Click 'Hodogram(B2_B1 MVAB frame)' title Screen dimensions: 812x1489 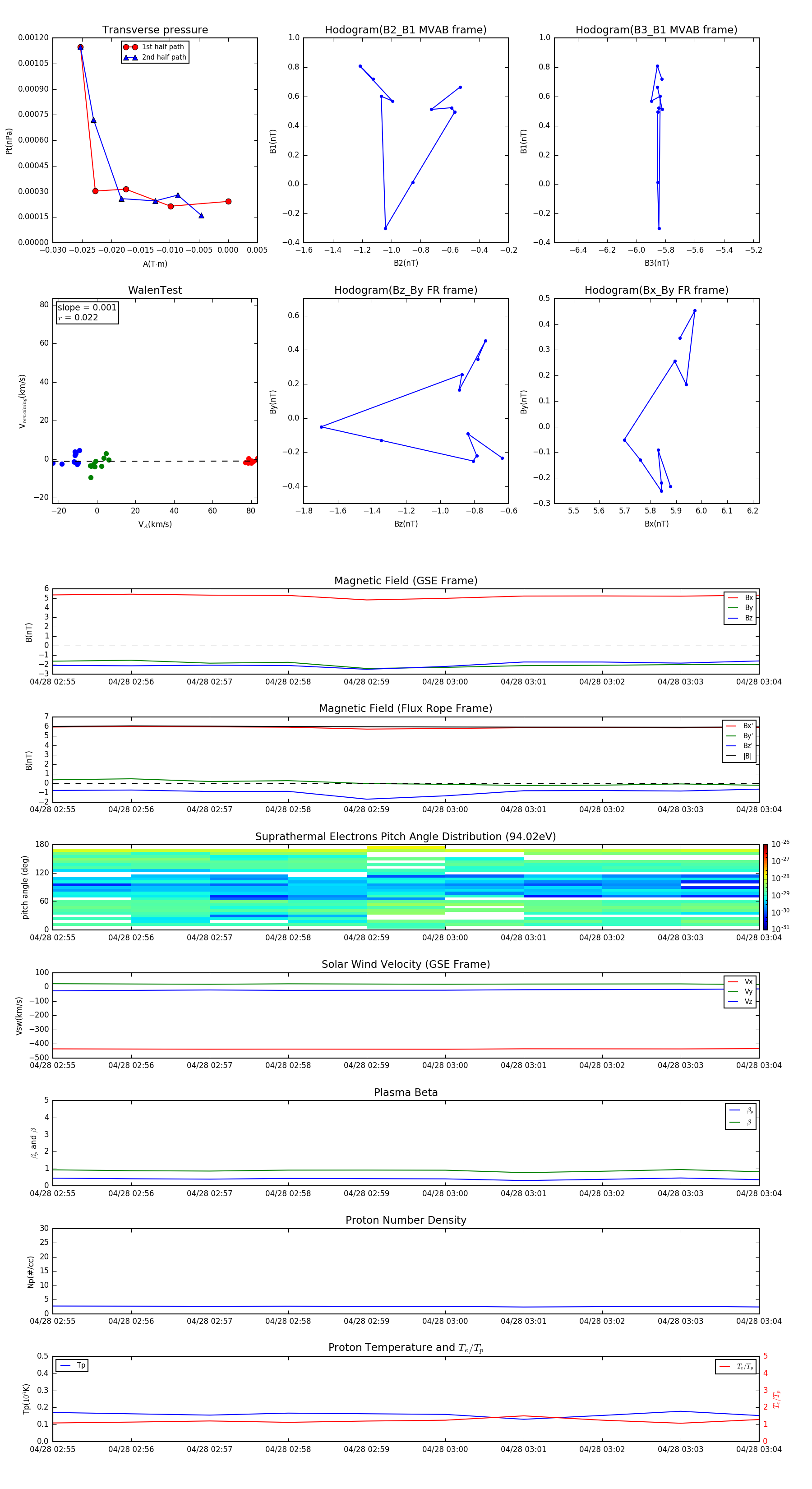pyautogui.click(x=406, y=30)
